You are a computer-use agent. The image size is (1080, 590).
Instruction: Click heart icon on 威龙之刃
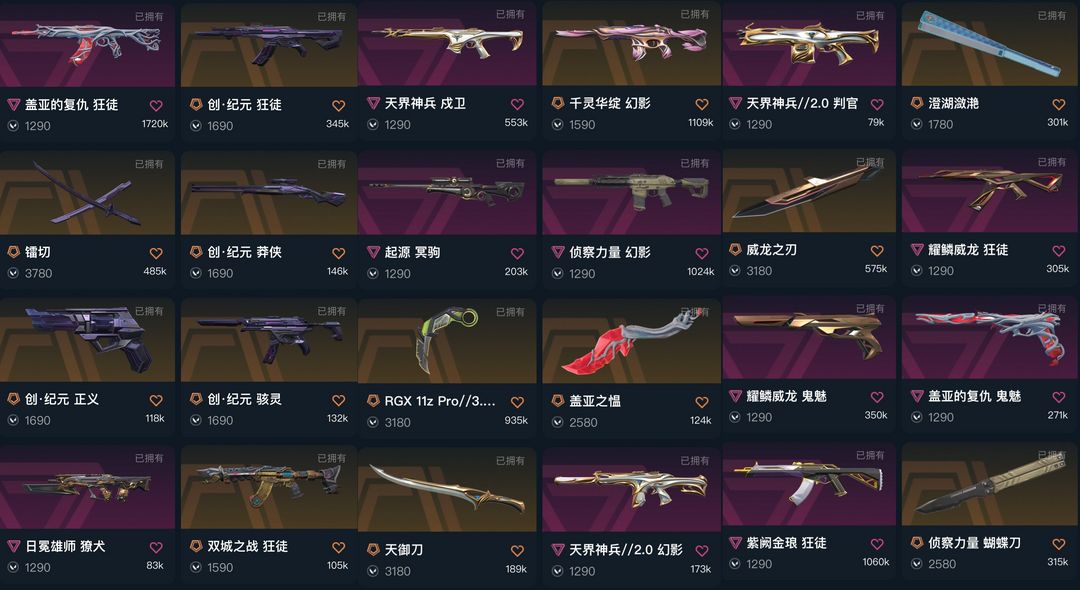coord(877,251)
